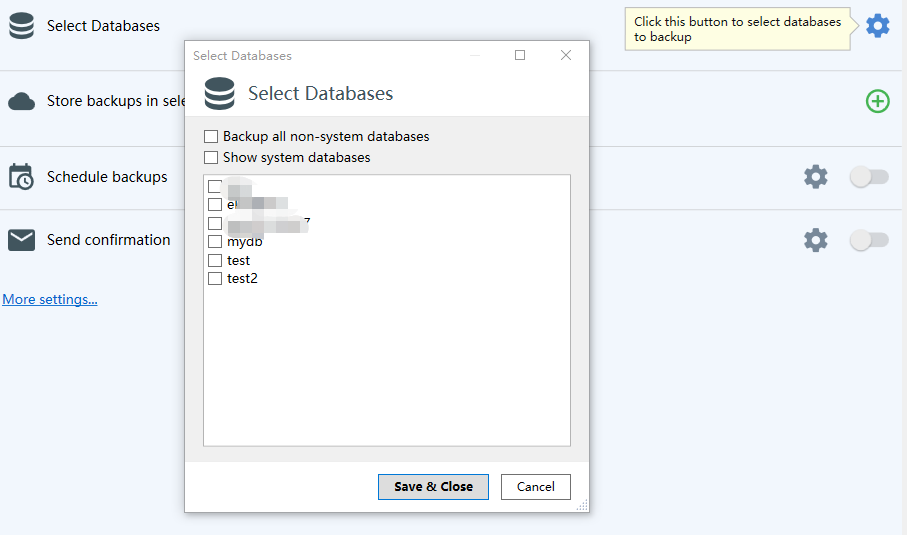The height and width of the screenshot is (535, 907).
Task: Click the cloud Store backups icon
Action: pyautogui.click(x=22, y=101)
